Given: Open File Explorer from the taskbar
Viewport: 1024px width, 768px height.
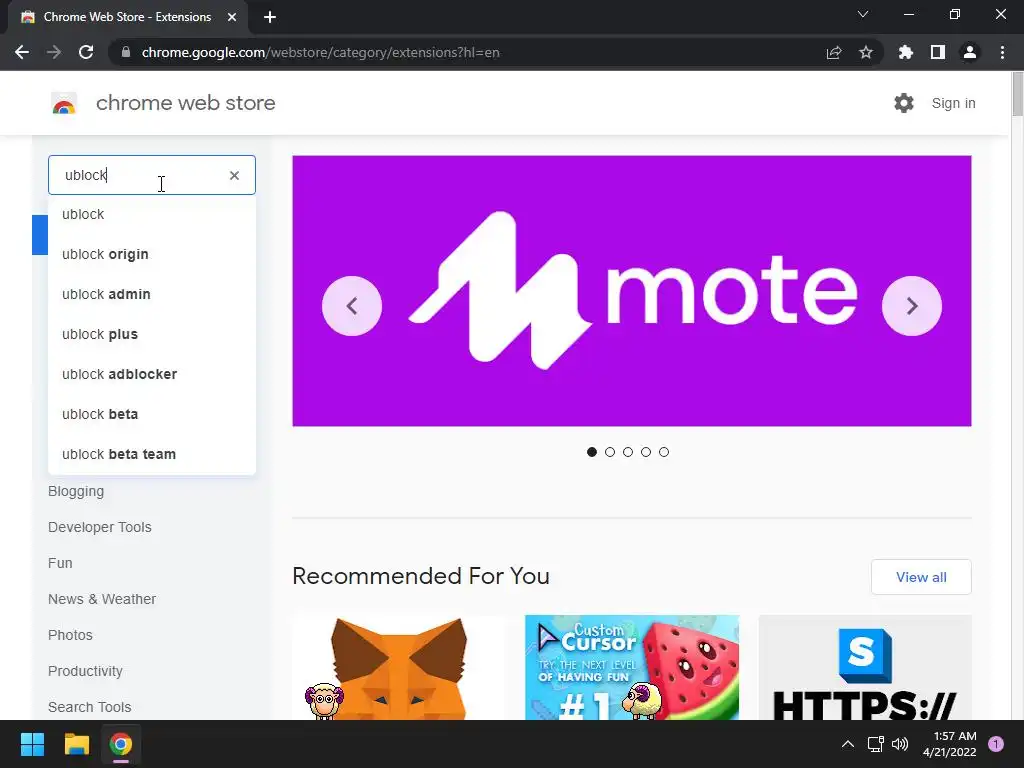Looking at the screenshot, I should 76,744.
